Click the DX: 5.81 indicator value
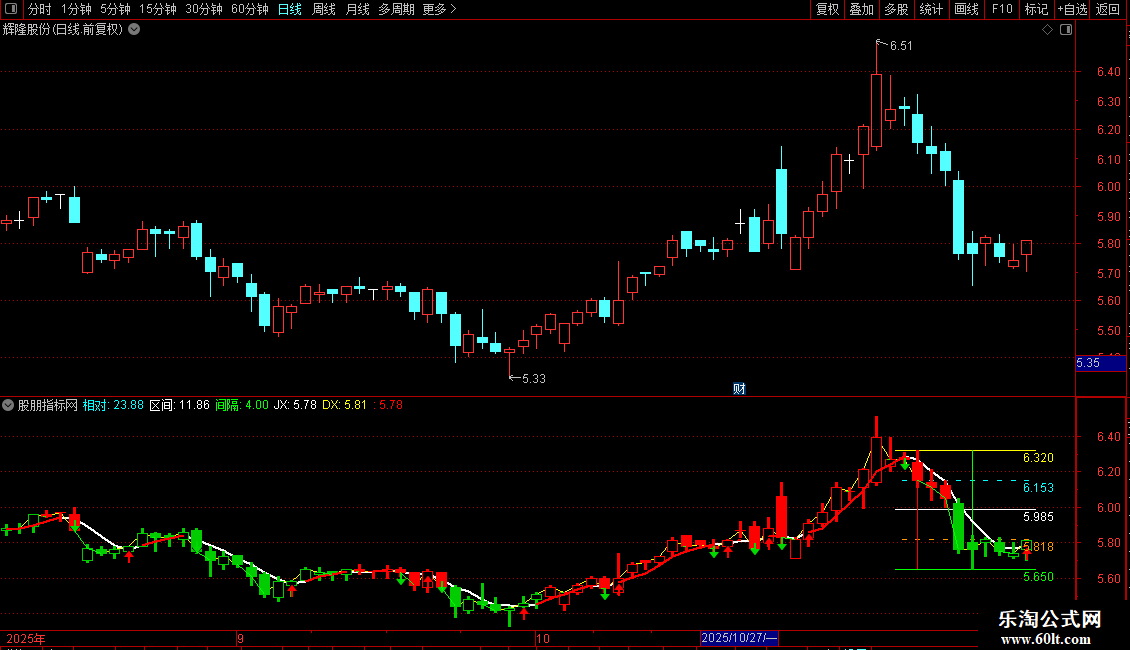Viewport: 1130px width, 650px height. coord(344,405)
